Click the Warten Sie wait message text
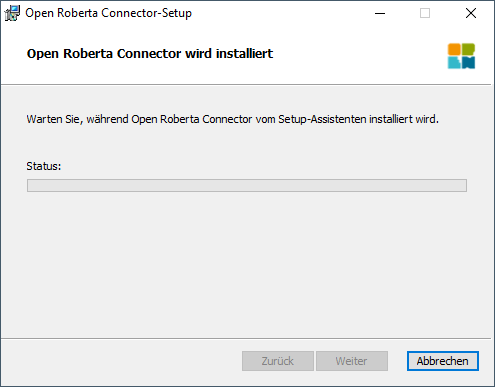Image resolution: width=495 pixels, height=387 pixels. (x=232, y=119)
